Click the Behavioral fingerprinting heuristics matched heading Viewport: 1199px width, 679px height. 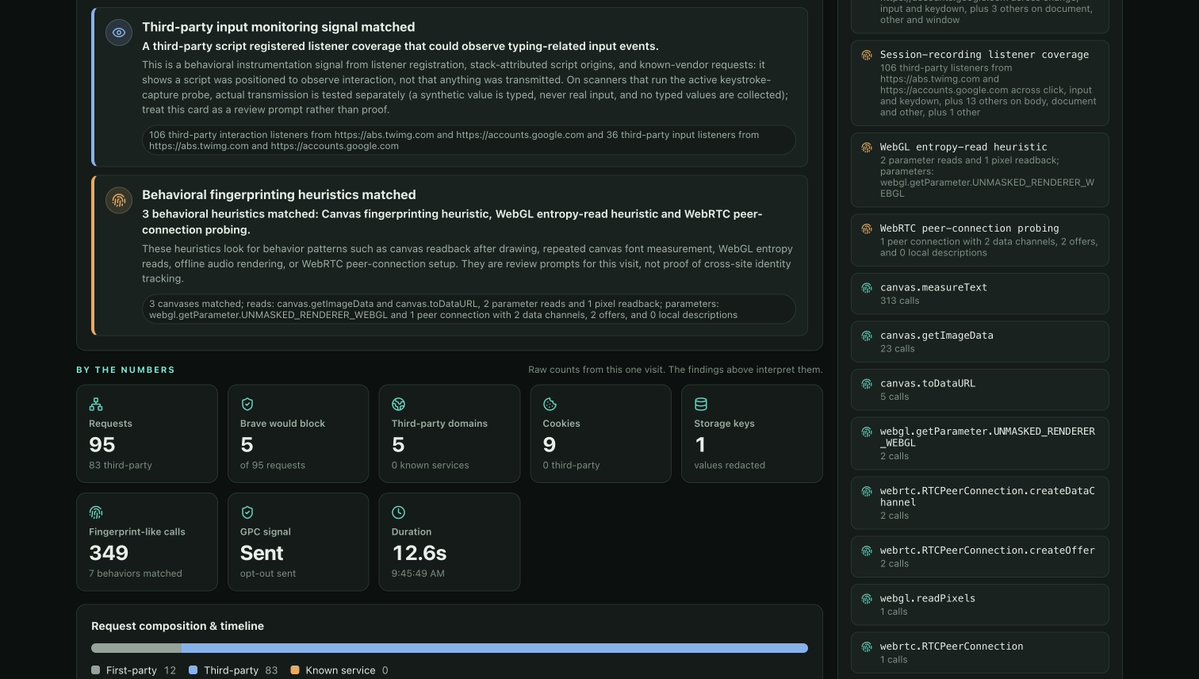[x=279, y=195]
